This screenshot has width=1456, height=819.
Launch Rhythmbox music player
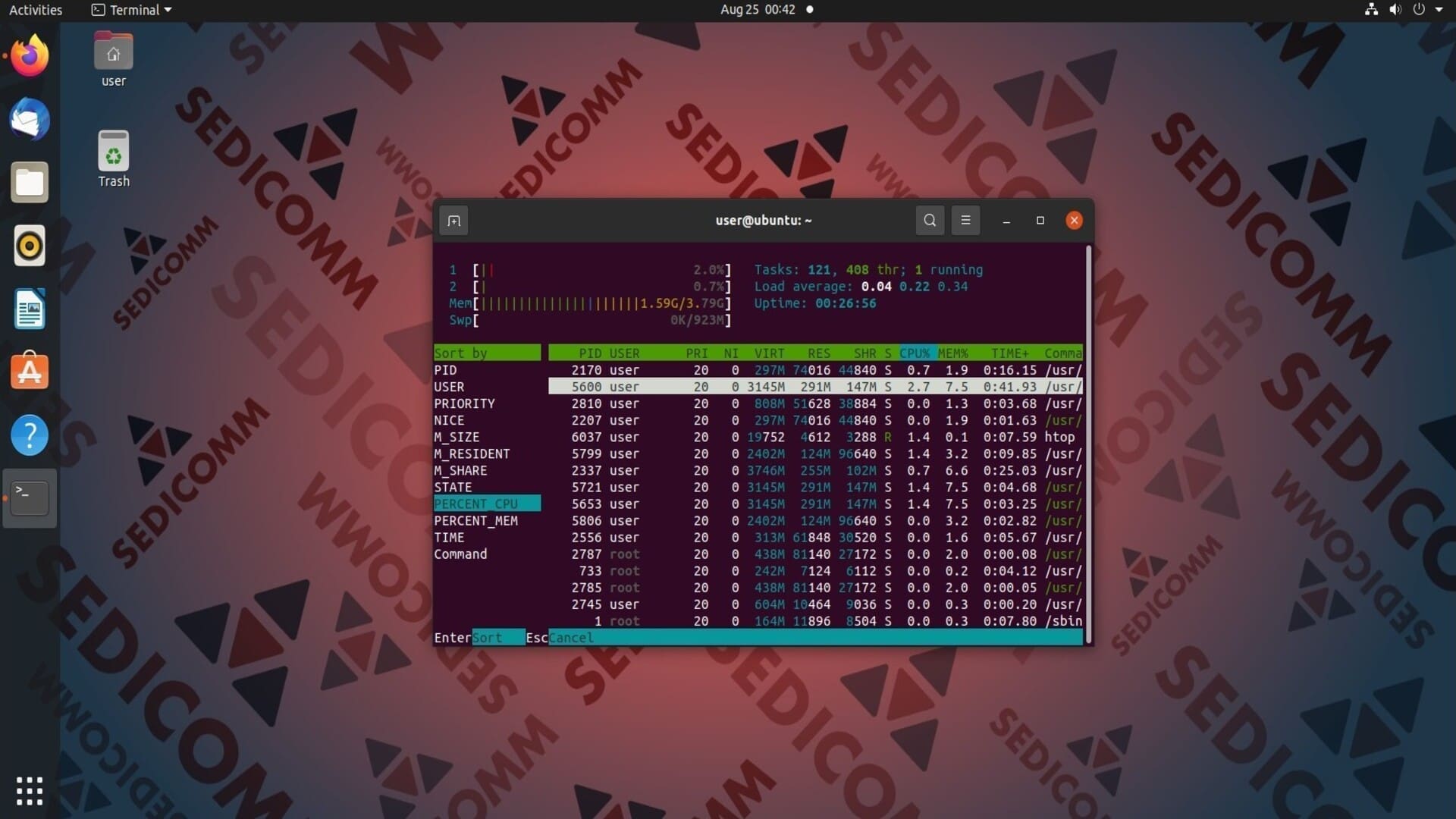[x=30, y=246]
